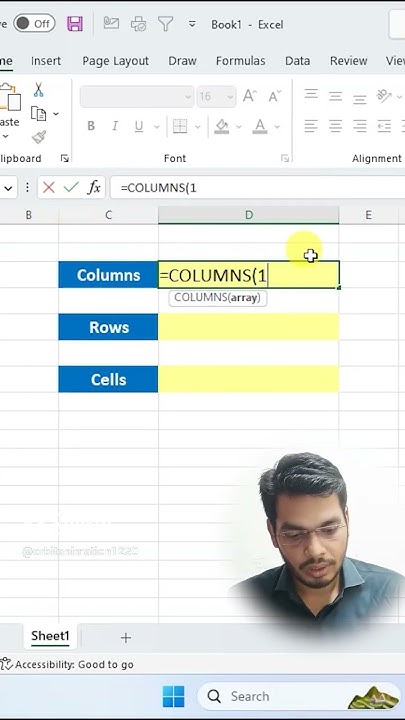Select the Sheet1 tab
This screenshot has height=720, width=405.
click(50, 636)
